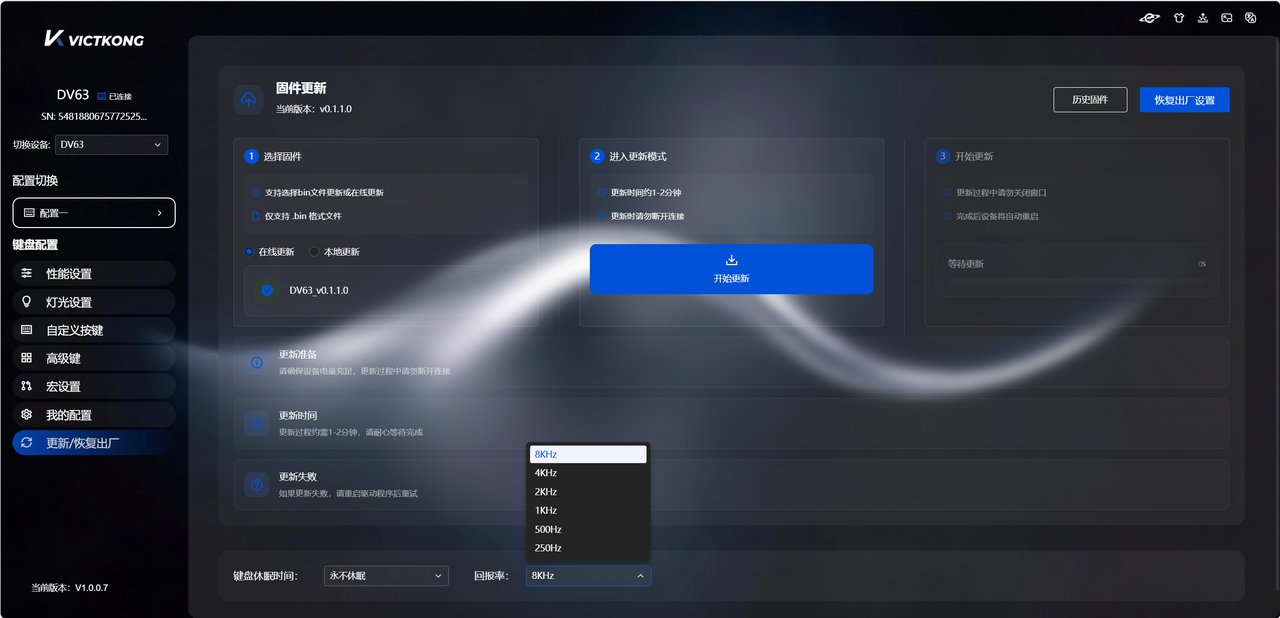Click the 历史固件 button
The image size is (1280, 618).
(x=1090, y=100)
